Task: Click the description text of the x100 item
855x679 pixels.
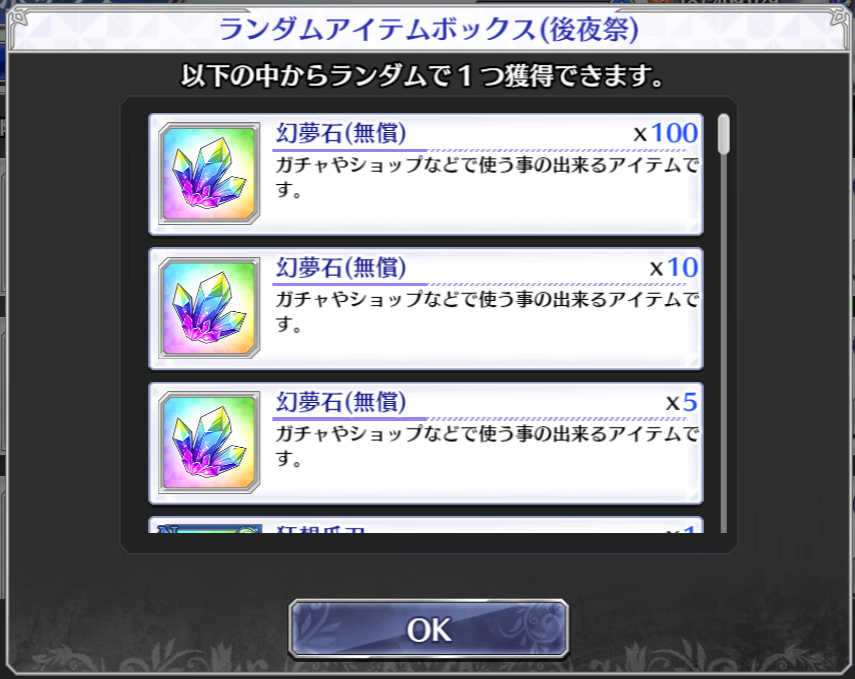Action: 487,177
